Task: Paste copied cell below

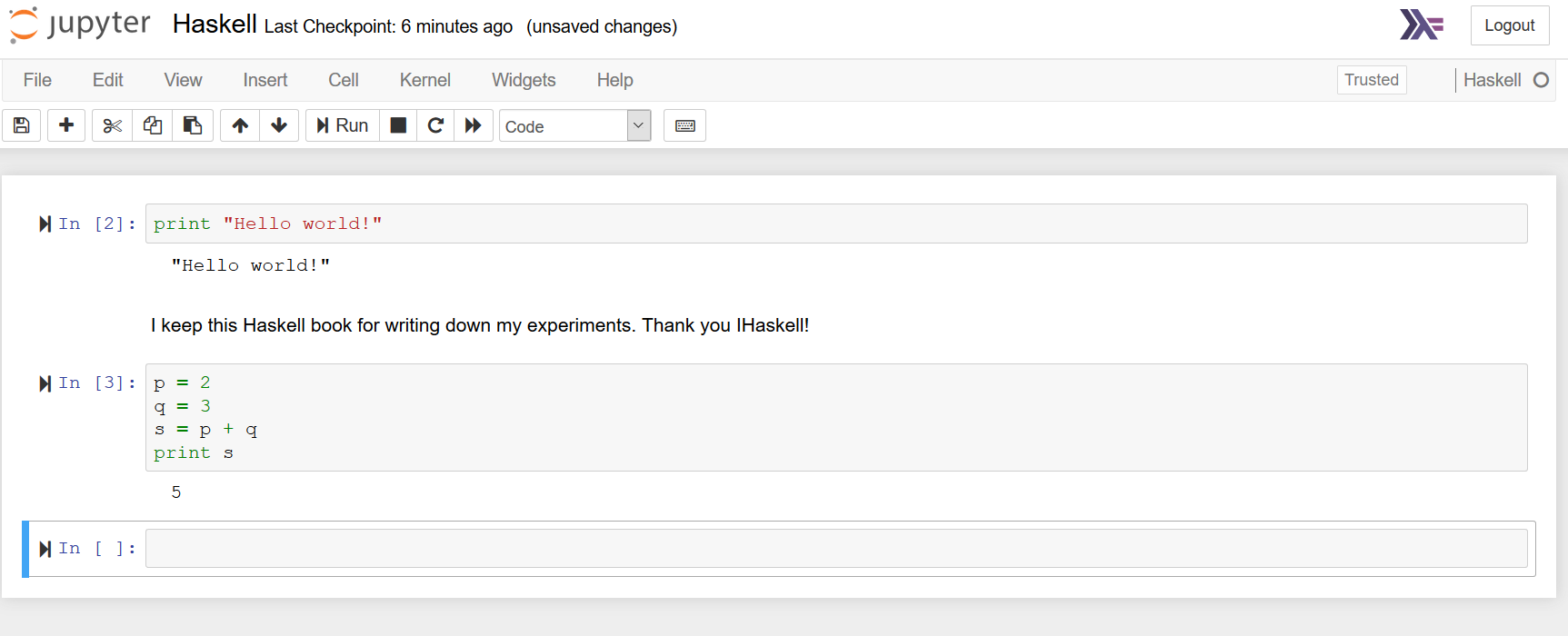Action: [193, 125]
